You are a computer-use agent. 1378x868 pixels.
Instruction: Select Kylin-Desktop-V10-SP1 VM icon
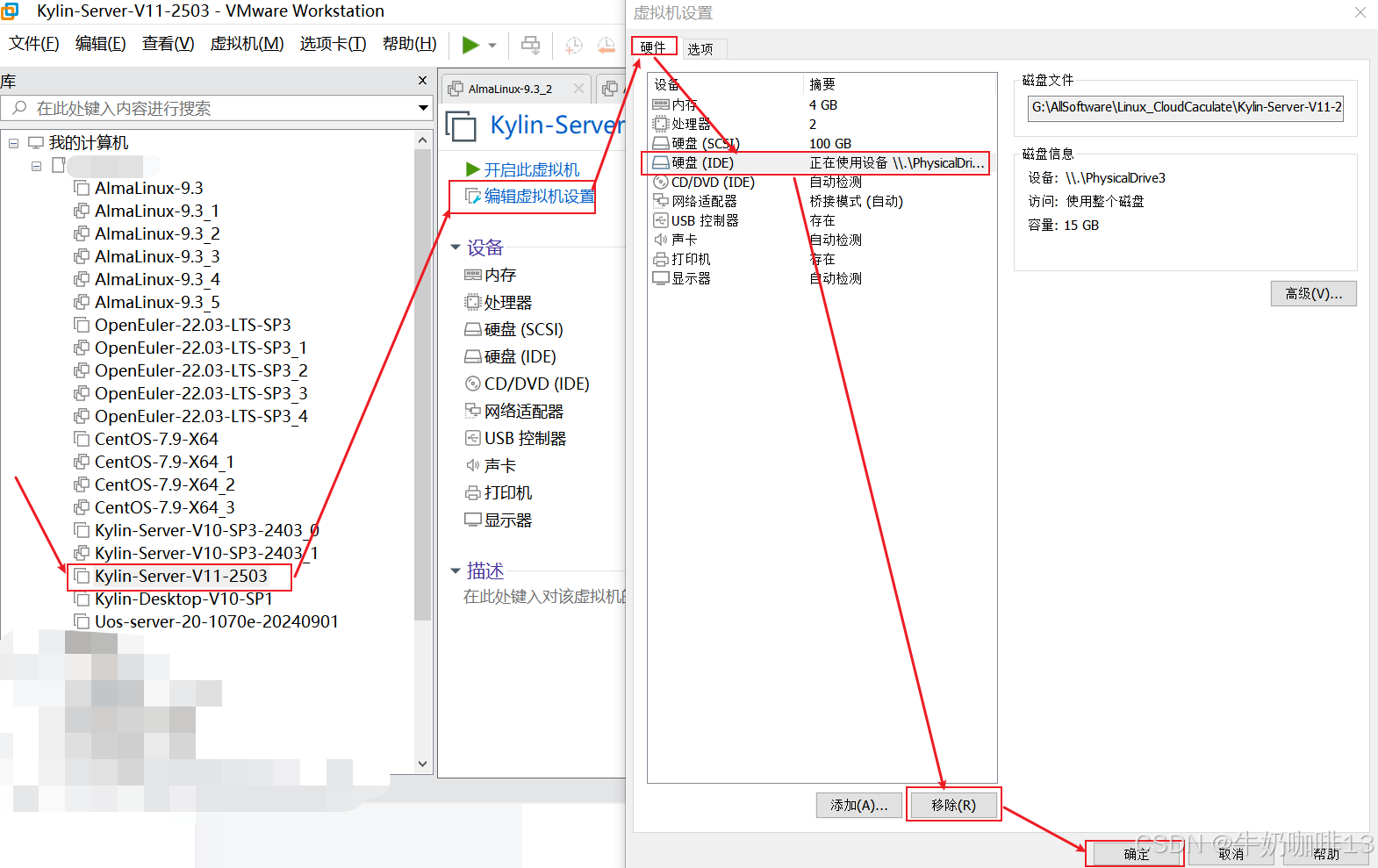pyautogui.click(x=82, y=599)
